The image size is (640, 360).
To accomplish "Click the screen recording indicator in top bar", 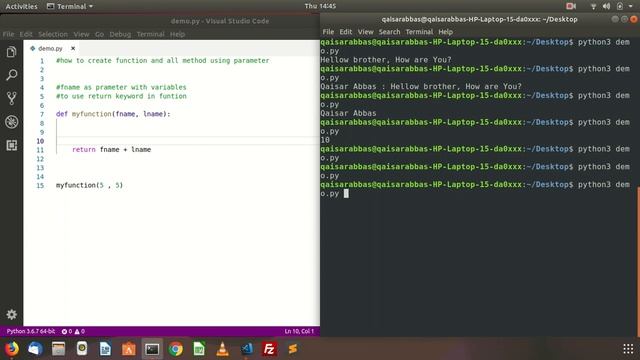I will 571,6.
